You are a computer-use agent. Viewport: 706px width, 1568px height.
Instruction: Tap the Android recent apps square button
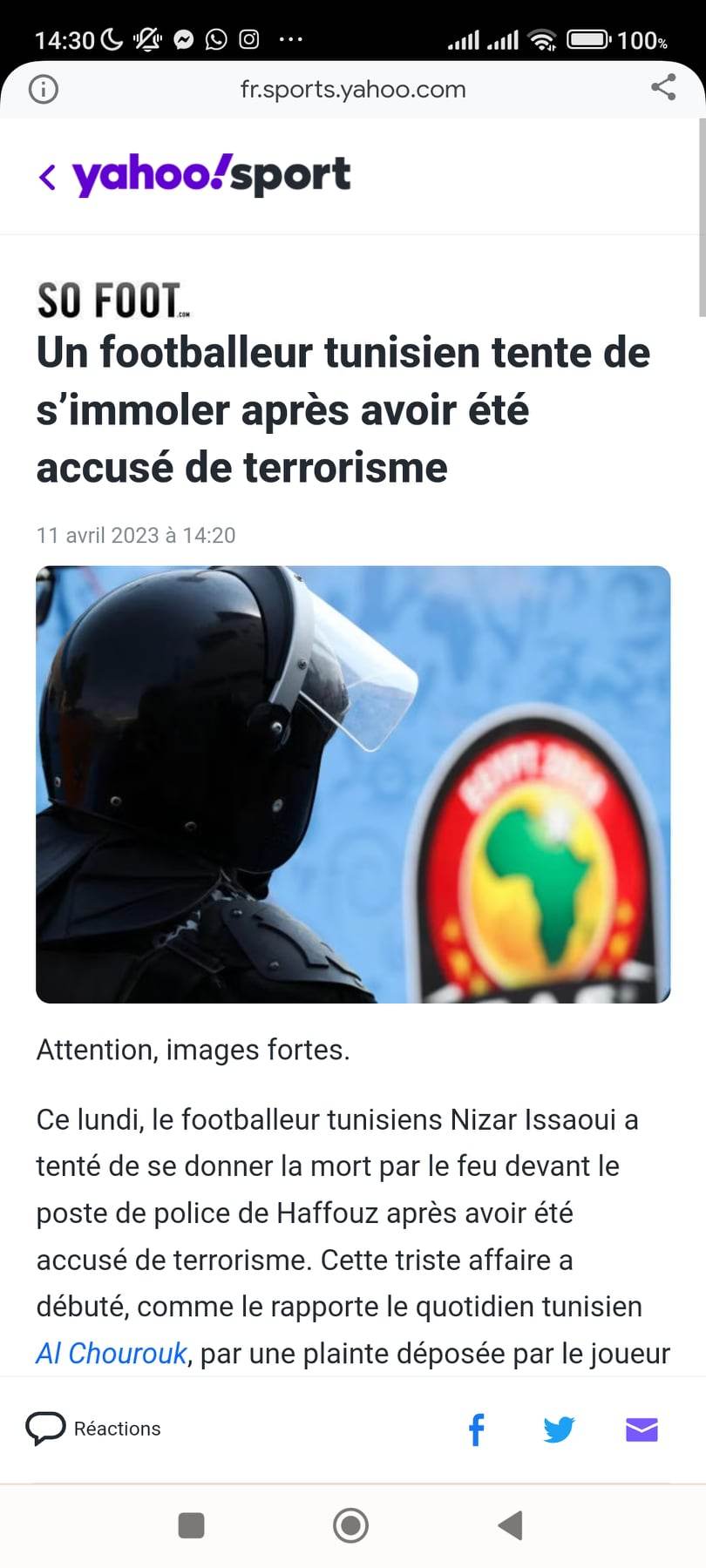pyautogui.click(x=191, y=1525)
